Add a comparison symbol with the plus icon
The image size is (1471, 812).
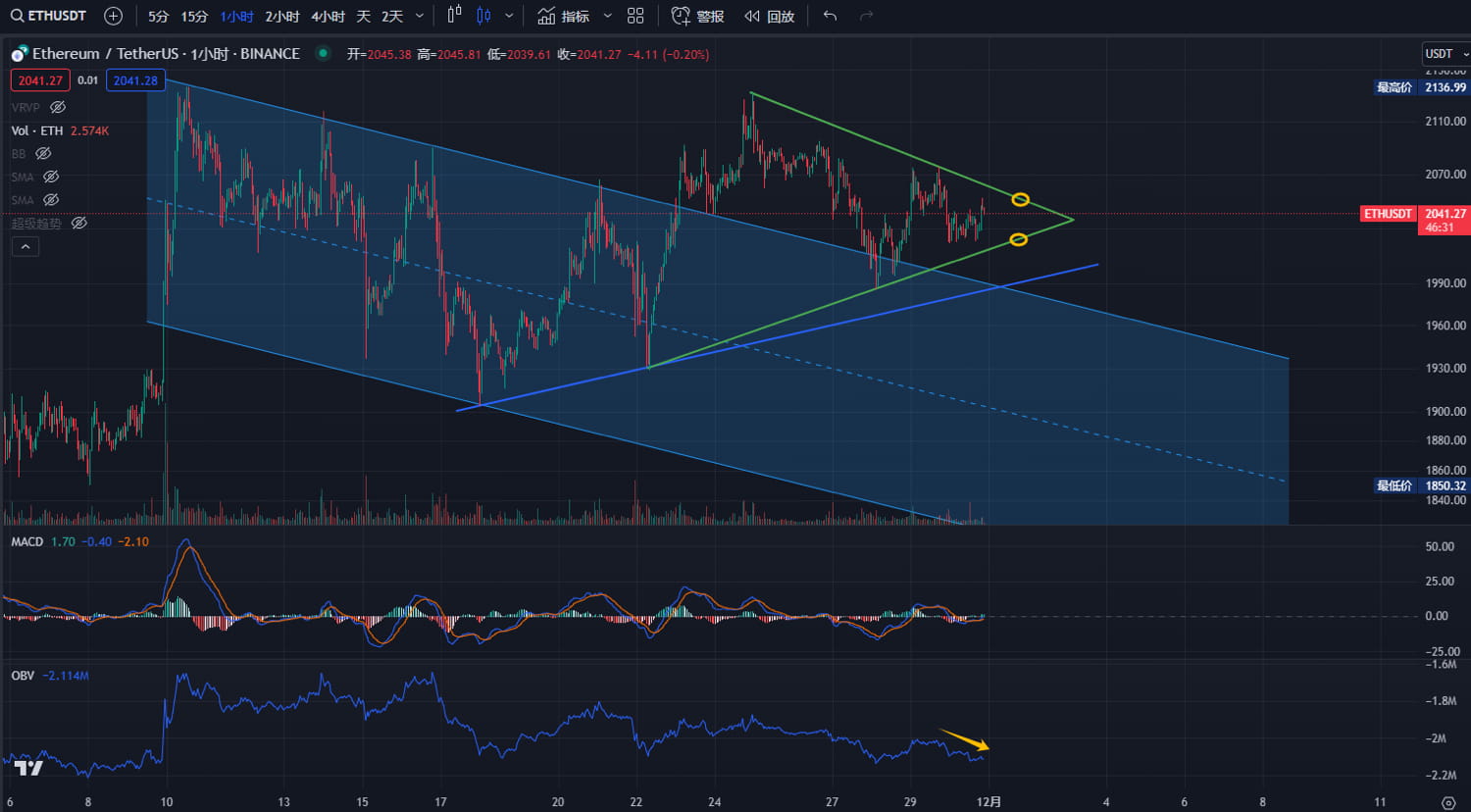click(x=113, y=16)
